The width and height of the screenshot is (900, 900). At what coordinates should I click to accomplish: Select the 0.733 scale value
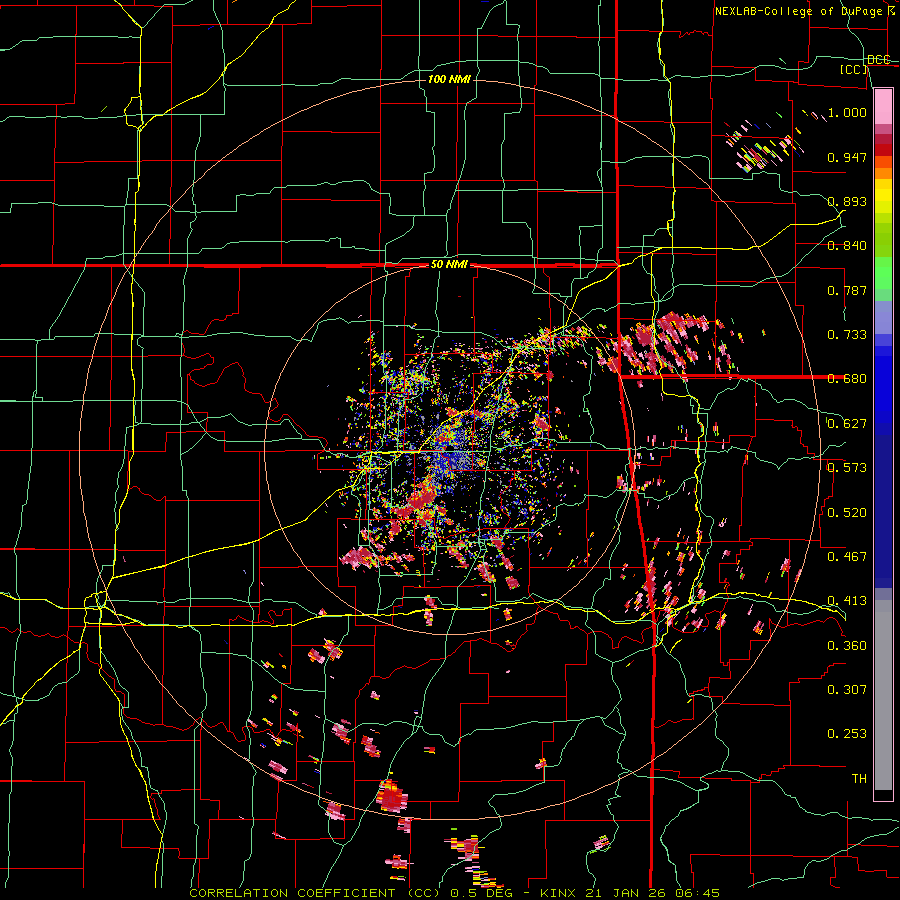point(847,335)
